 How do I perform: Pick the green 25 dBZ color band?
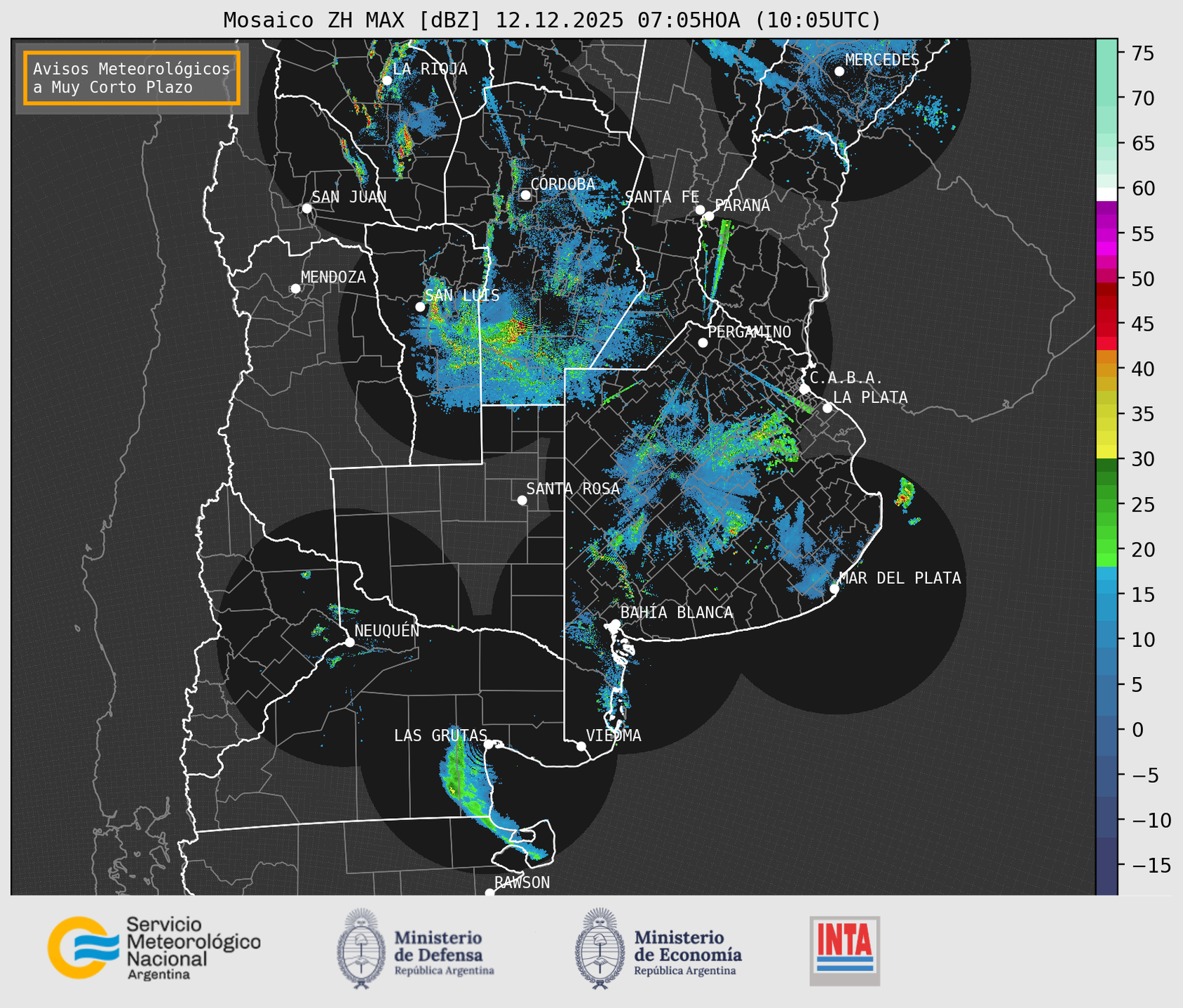[1107, 505]
